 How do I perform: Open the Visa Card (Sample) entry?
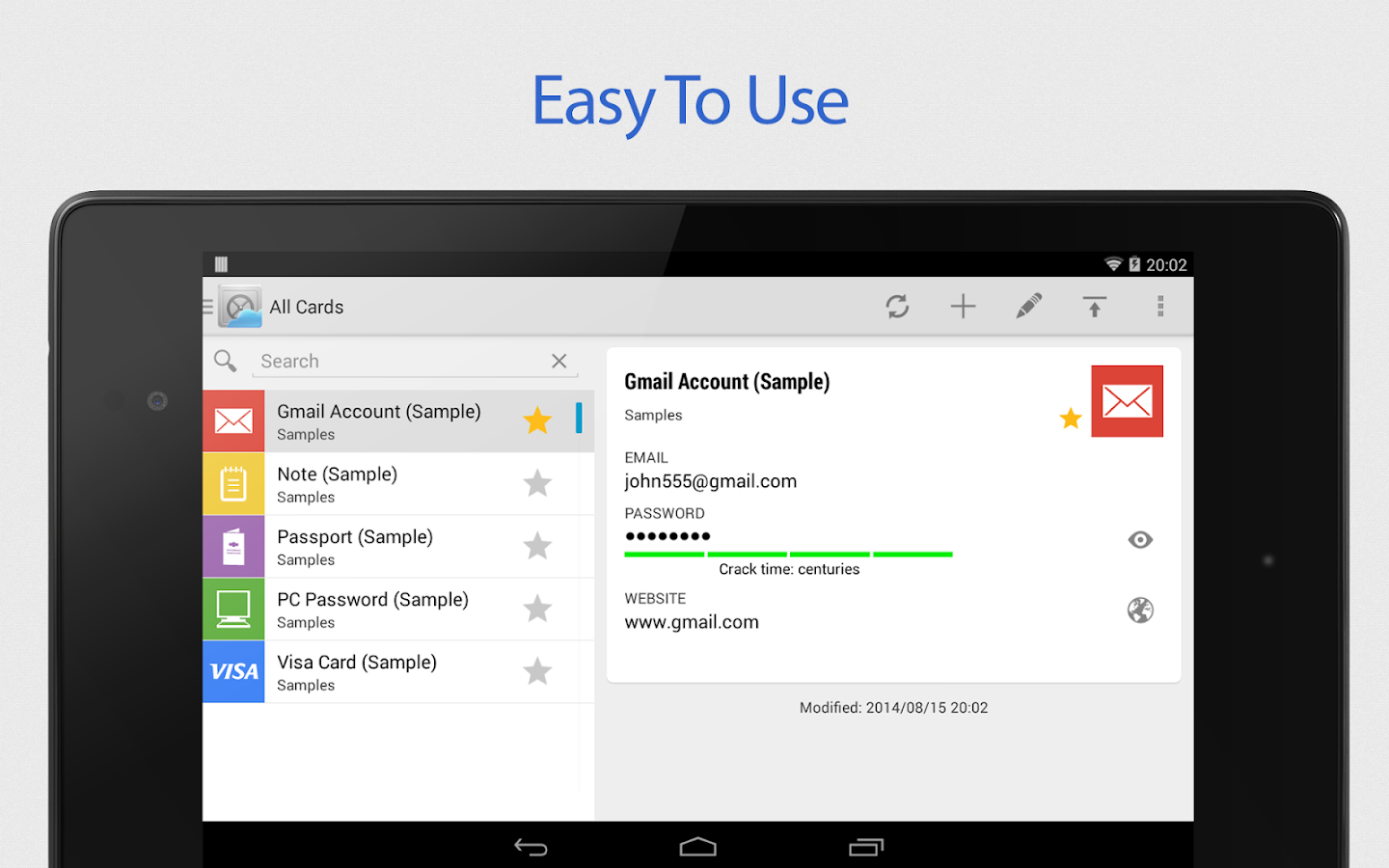[x=398, y=672]
